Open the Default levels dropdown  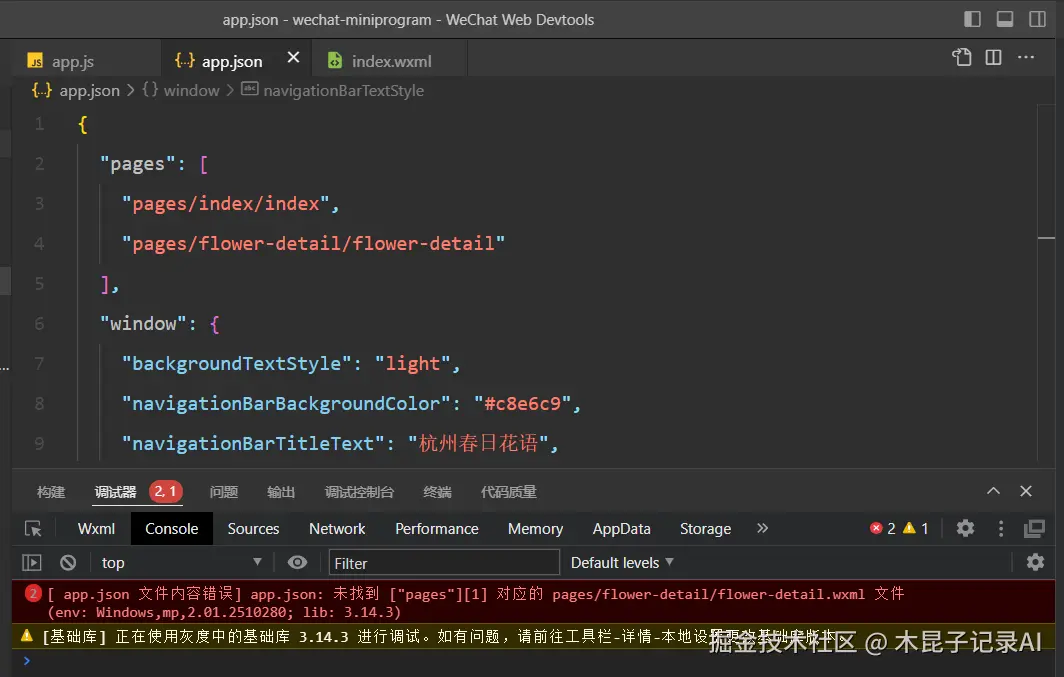(x=622, y=562)
